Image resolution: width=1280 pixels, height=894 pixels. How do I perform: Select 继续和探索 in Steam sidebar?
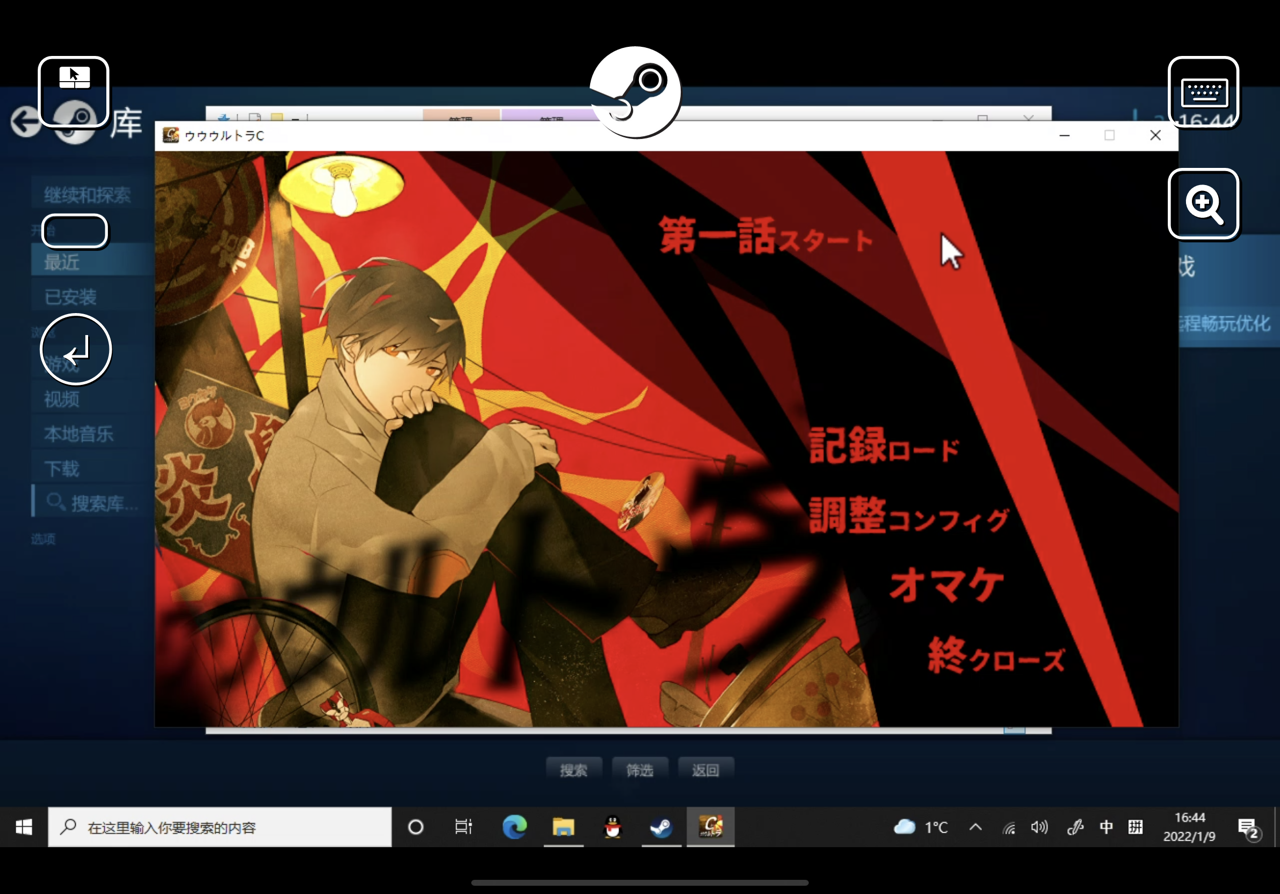[87, 195]
